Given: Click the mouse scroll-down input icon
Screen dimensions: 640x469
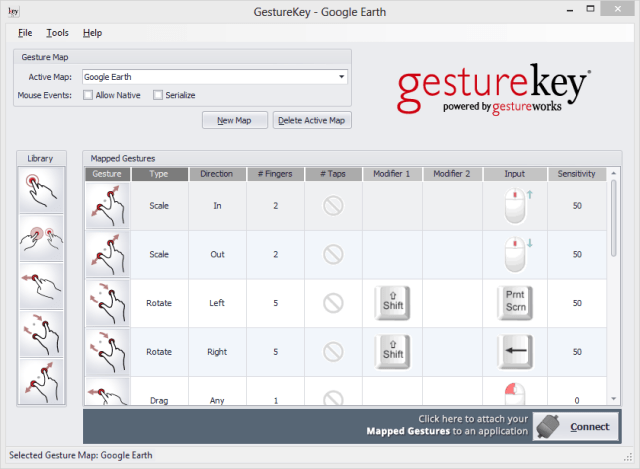Looking at the screenshot, I should (518, 255).
